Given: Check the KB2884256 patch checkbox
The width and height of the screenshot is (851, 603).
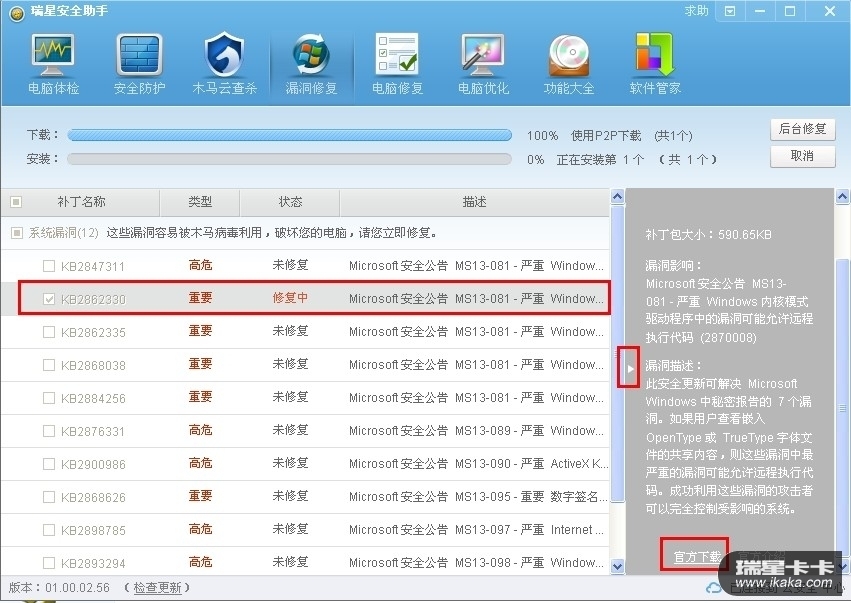Looking at the screenshot, I should [x=49, y=398].
